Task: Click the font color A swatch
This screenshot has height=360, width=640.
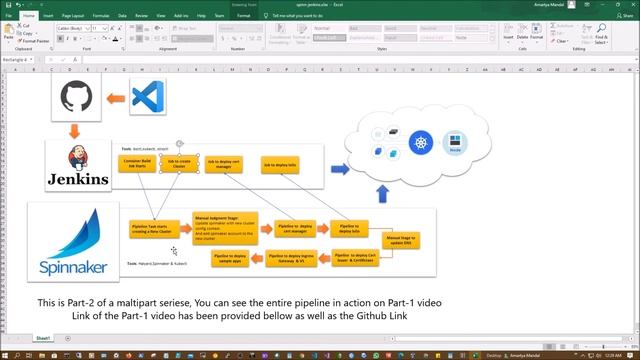Action: pos(116,39)
